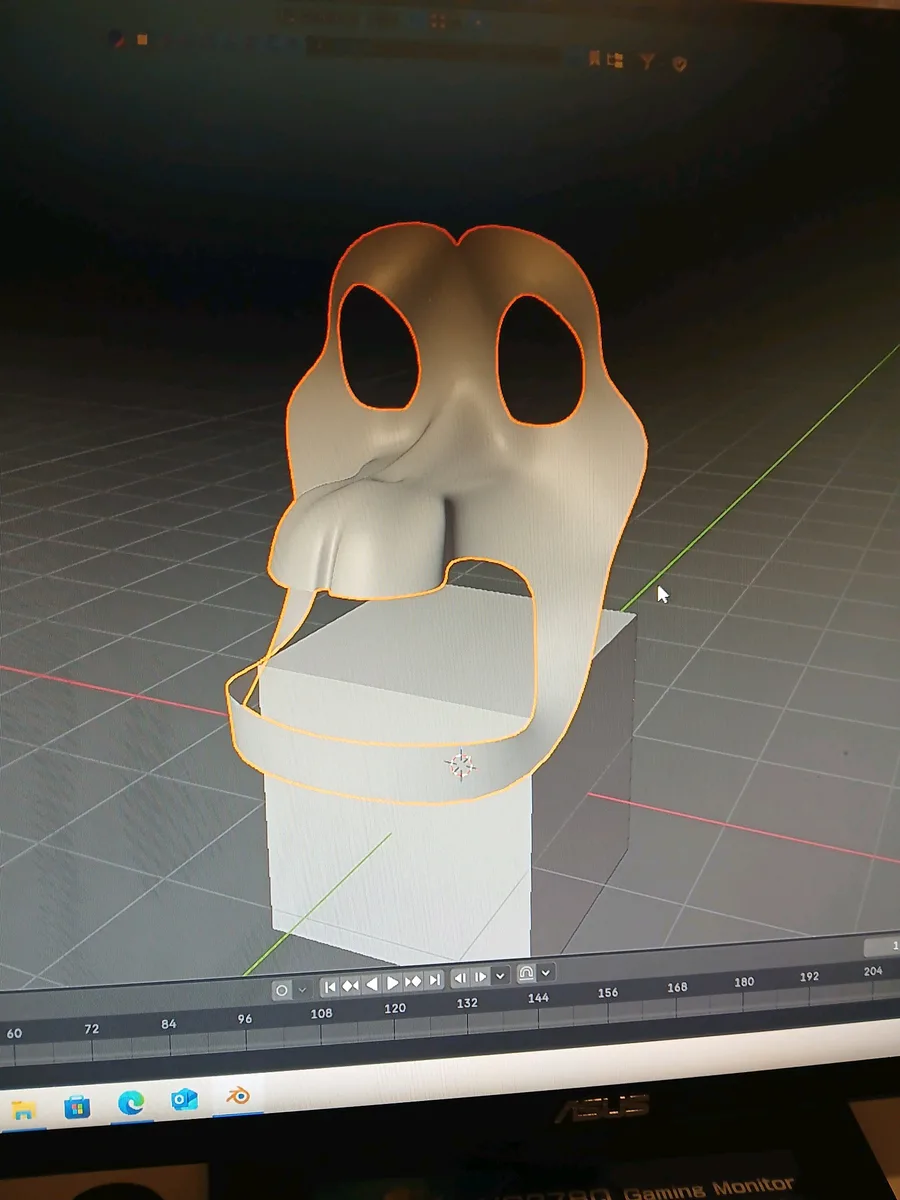The image size is (900, 1200).
Task: Step forward one frame with the right step button
Action: (481, 977)
